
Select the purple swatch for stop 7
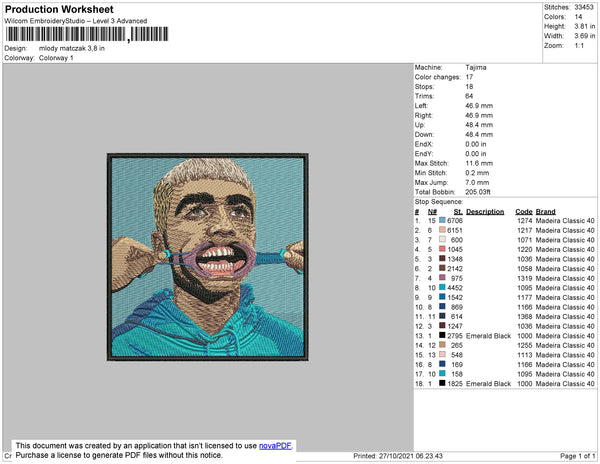[x=442, y=278]
